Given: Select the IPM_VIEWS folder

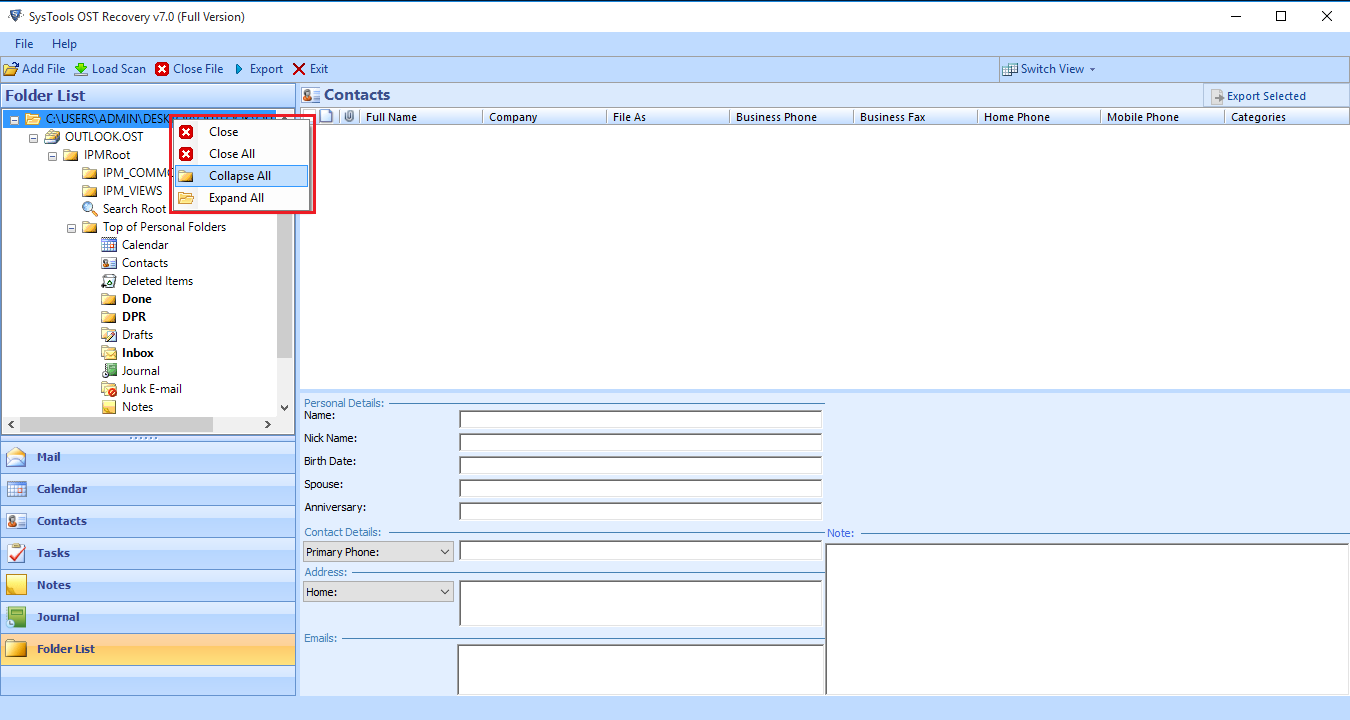Looking at the screenshot, I should coord(132,191).
